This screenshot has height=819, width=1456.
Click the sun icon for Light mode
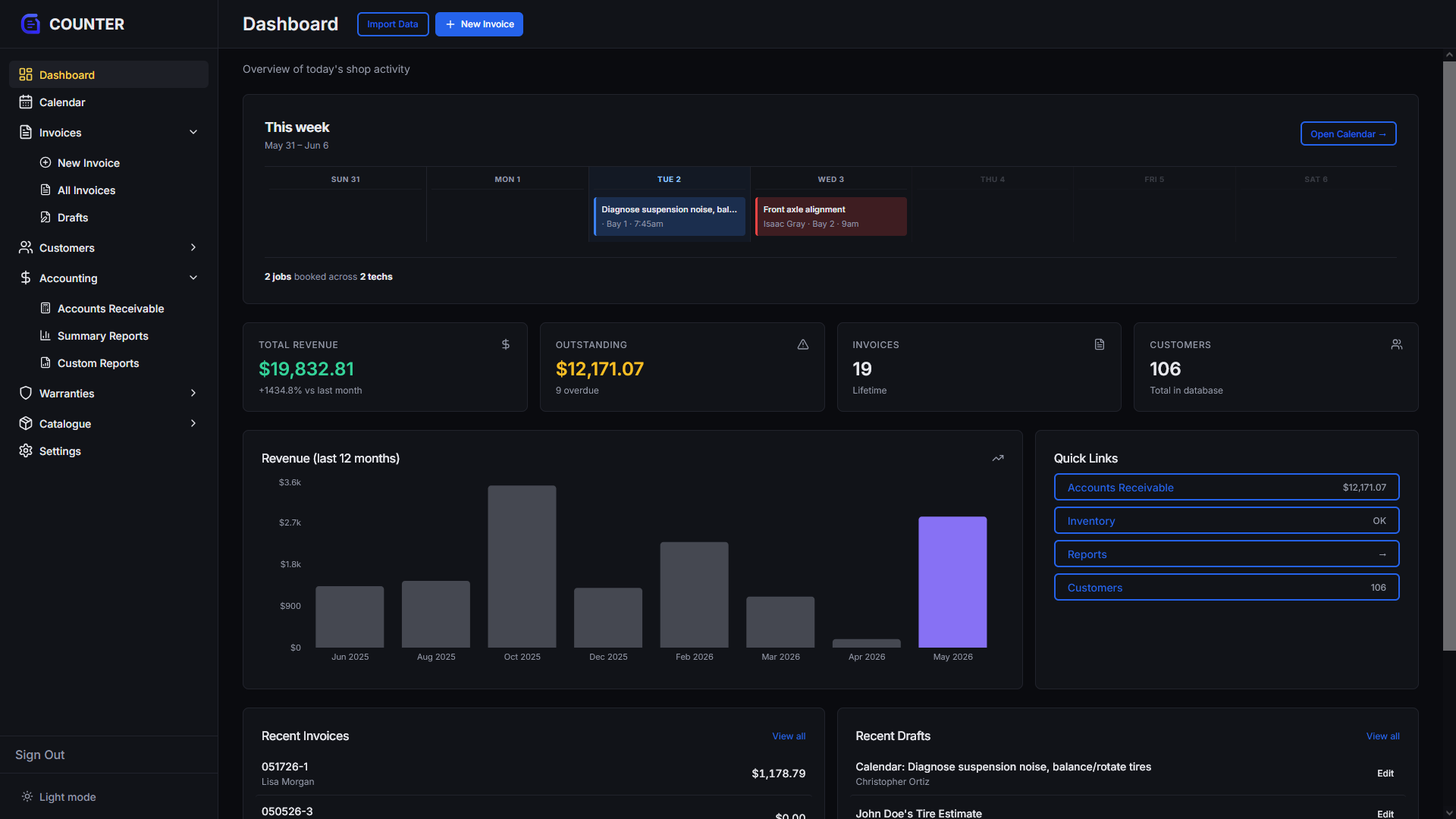point(27,796)
